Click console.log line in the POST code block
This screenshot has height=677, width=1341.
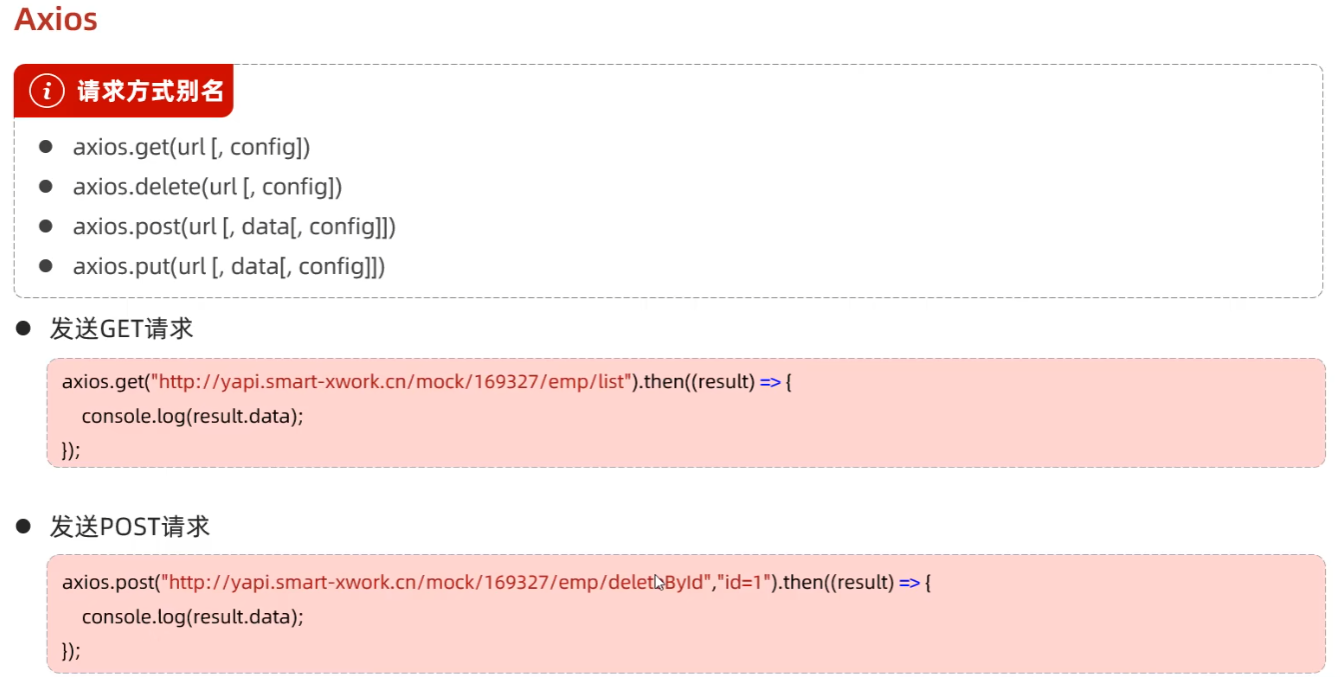click(x=192, y=616)
